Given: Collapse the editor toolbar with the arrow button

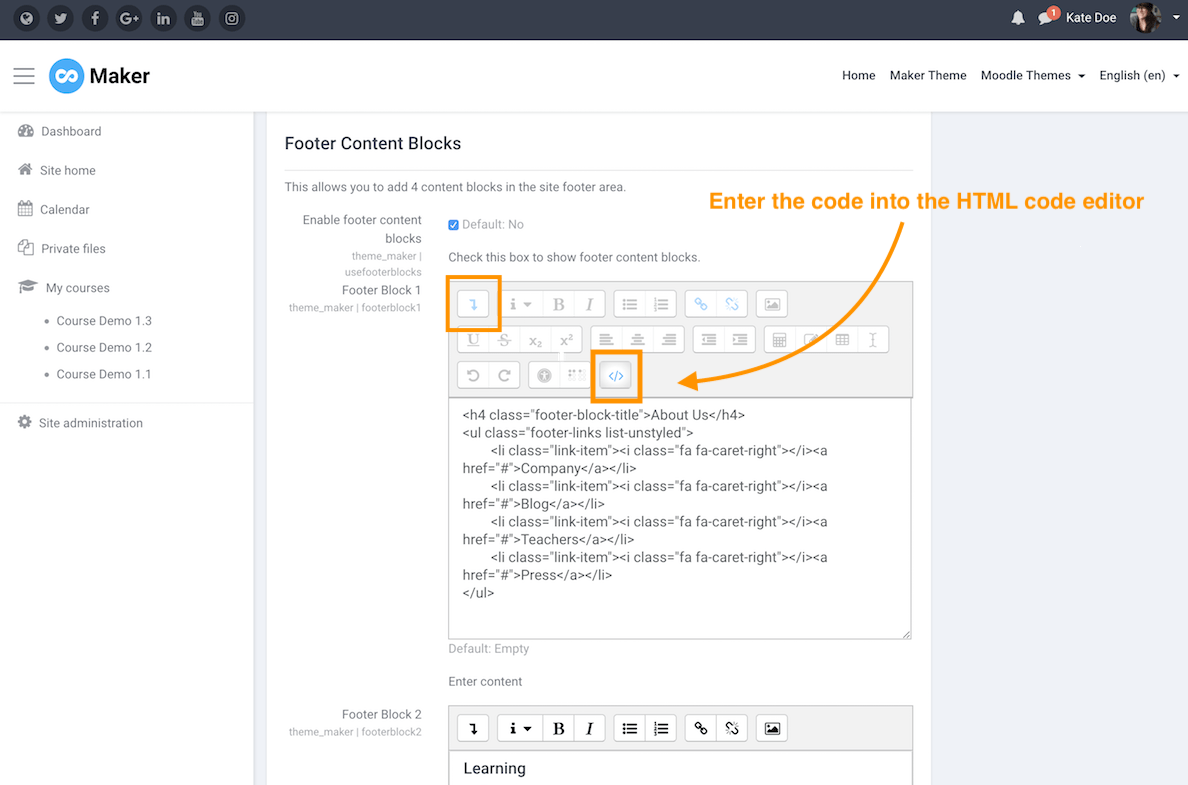Looking at the screenshot, I should (x=472, y=304).
